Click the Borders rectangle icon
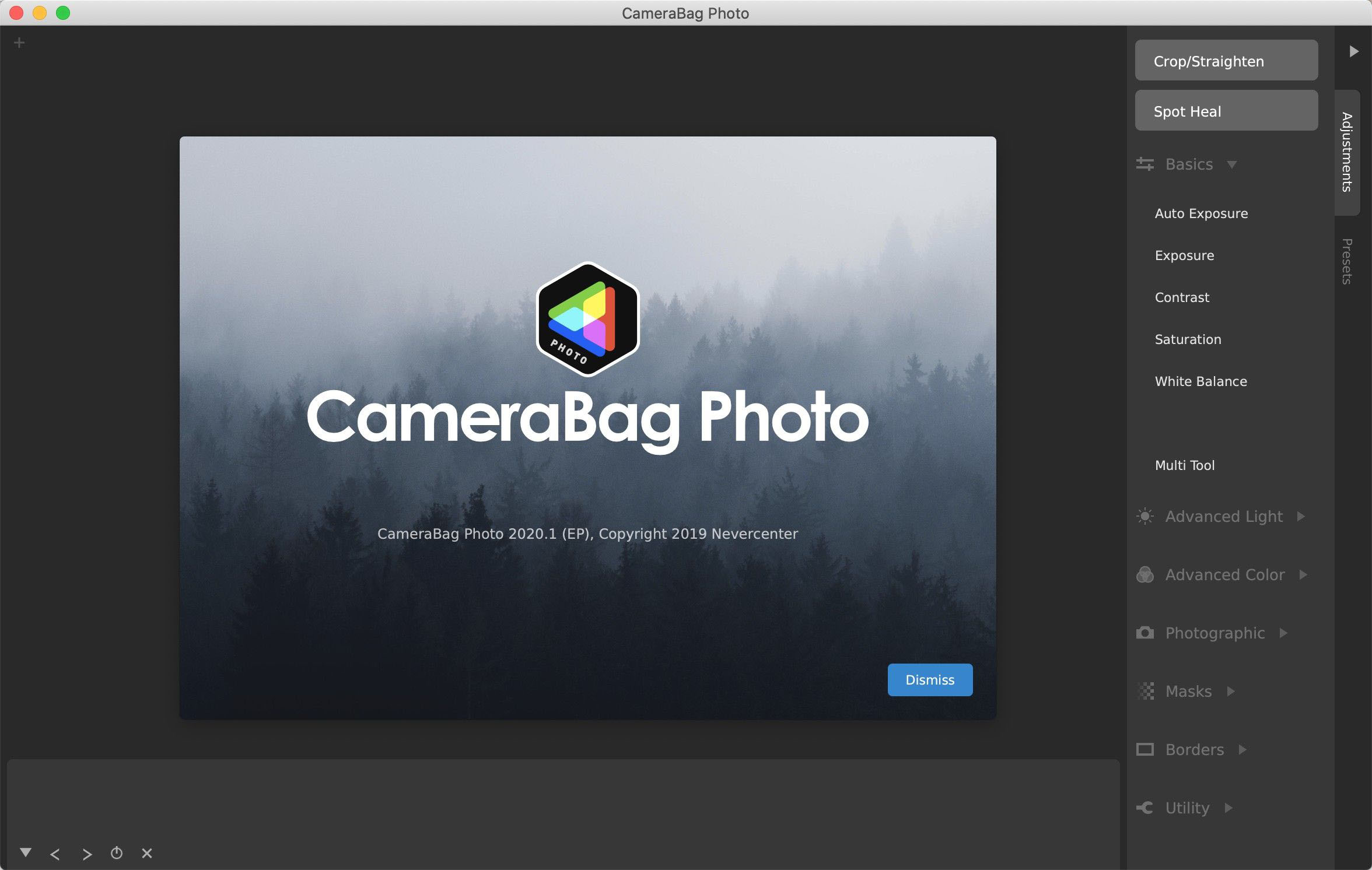This screenshot has height=870, width=1372. tap(1144, 749)
